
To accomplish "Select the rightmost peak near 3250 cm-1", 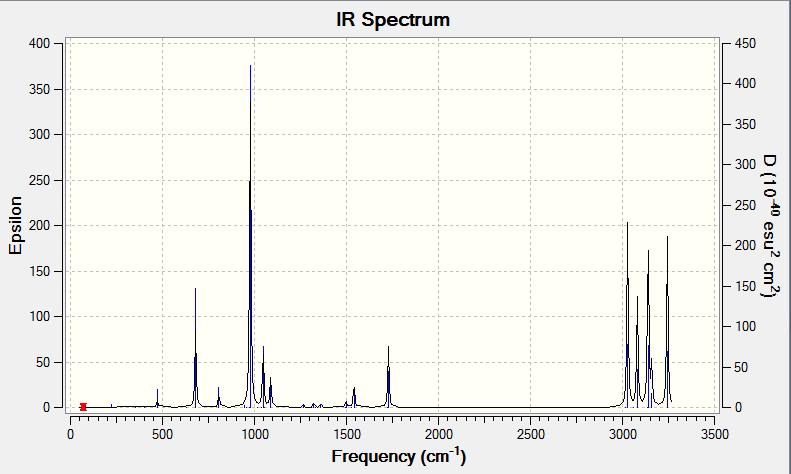I will (x=667, y=322).
